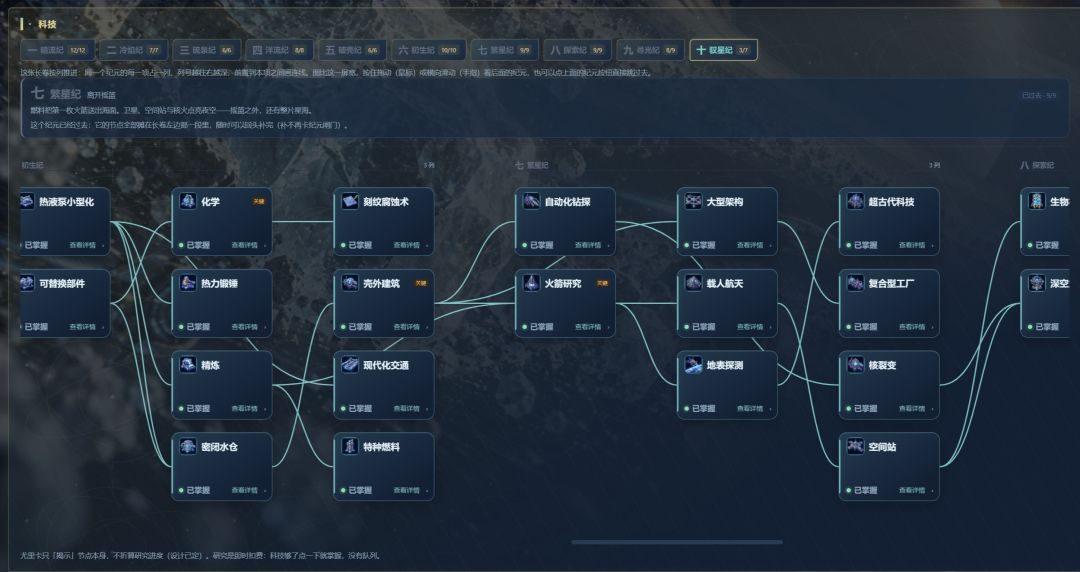1080x572 pixels.
Task: Click the 精炼 node icon
Action: pyautogui.click(x=188, y=365)
